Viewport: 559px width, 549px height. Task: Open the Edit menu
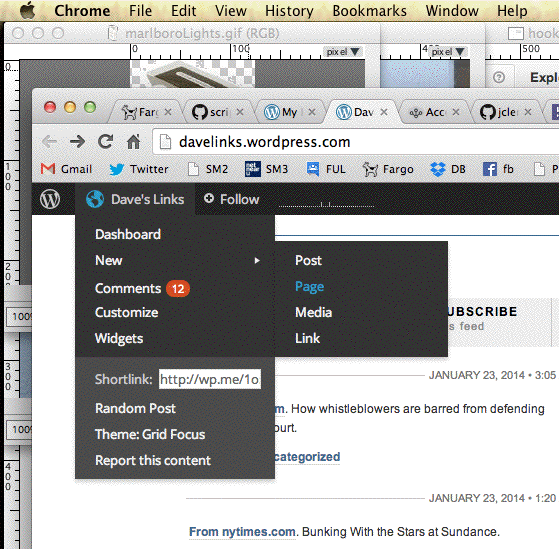183,11
